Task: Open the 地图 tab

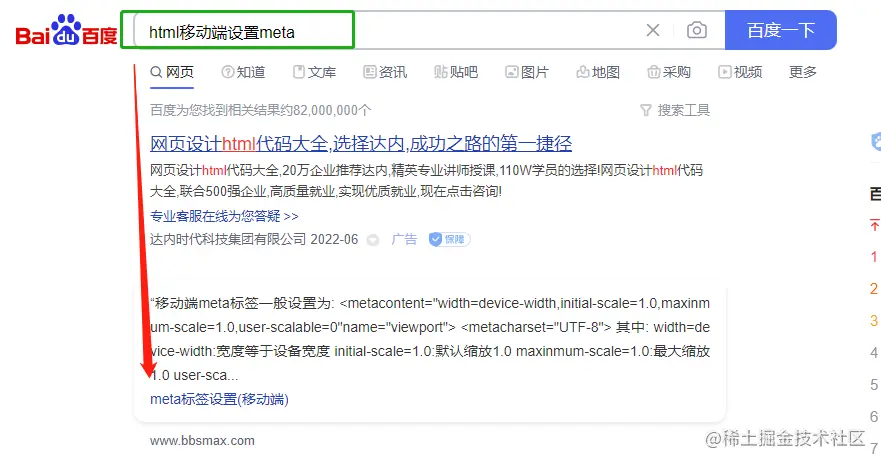Action: click(x=598, y=72)
